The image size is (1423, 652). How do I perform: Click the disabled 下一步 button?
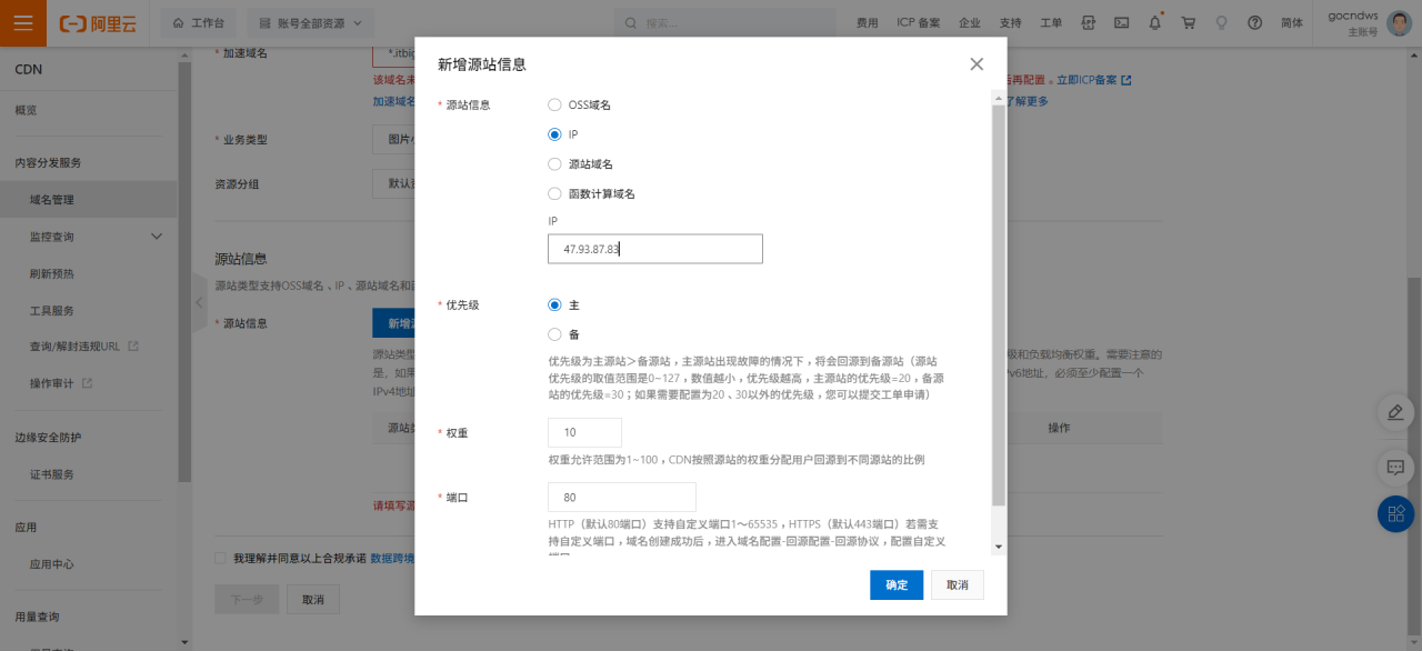click(x=247, y=599)
